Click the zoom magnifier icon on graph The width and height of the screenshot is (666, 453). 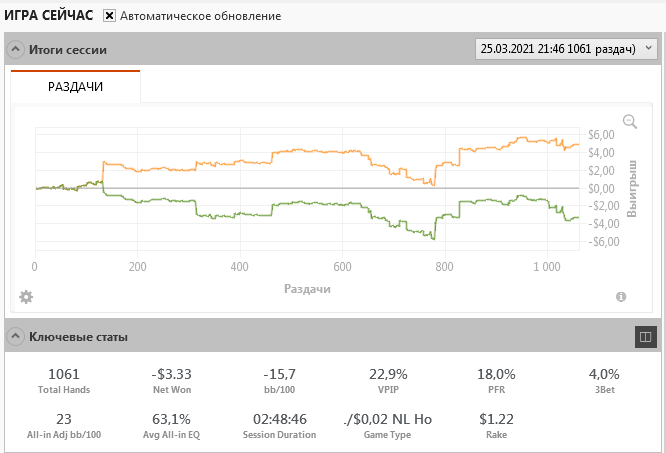coord(630,121)
